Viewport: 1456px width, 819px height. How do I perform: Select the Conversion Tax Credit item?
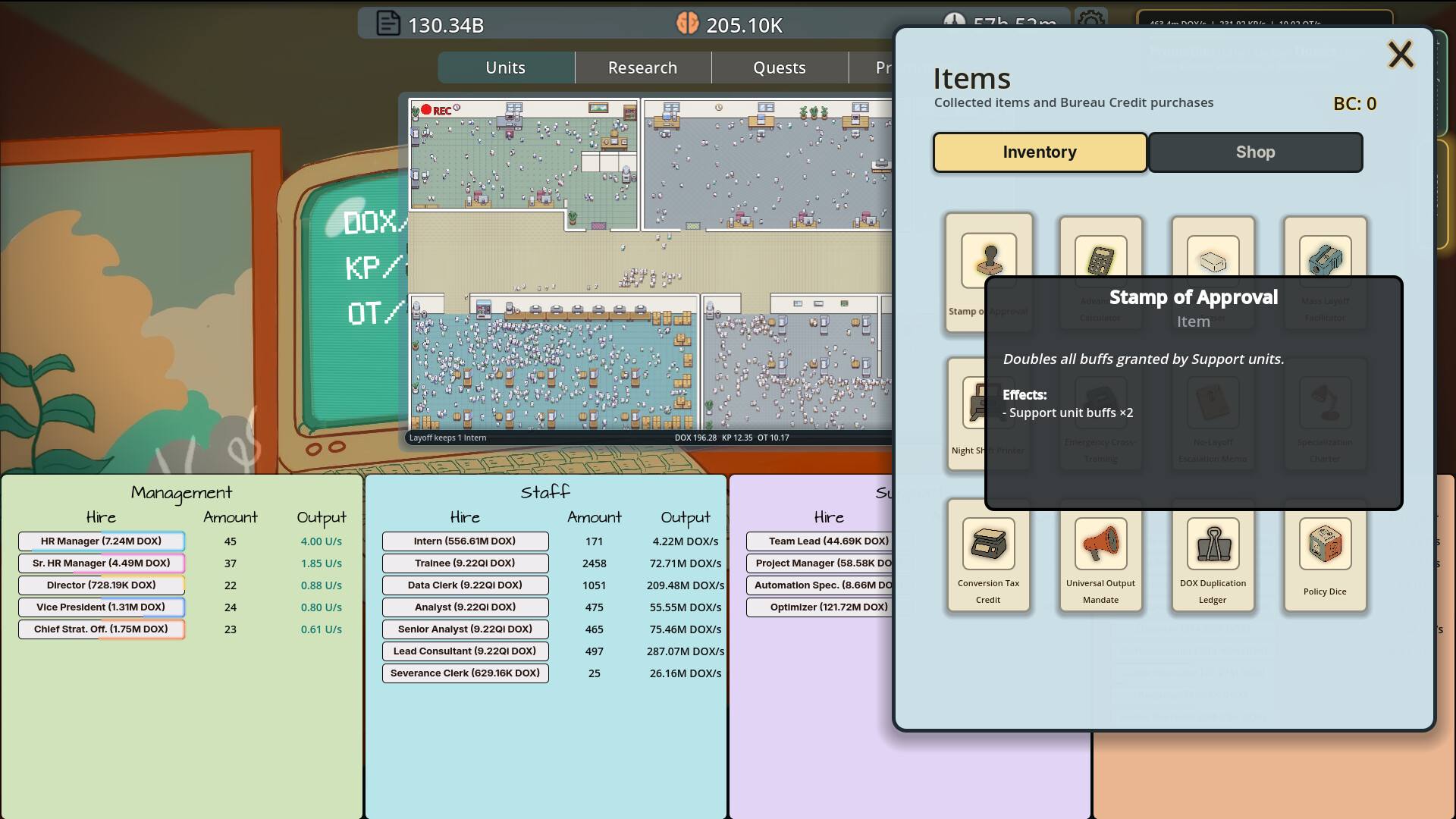(988, 555)
